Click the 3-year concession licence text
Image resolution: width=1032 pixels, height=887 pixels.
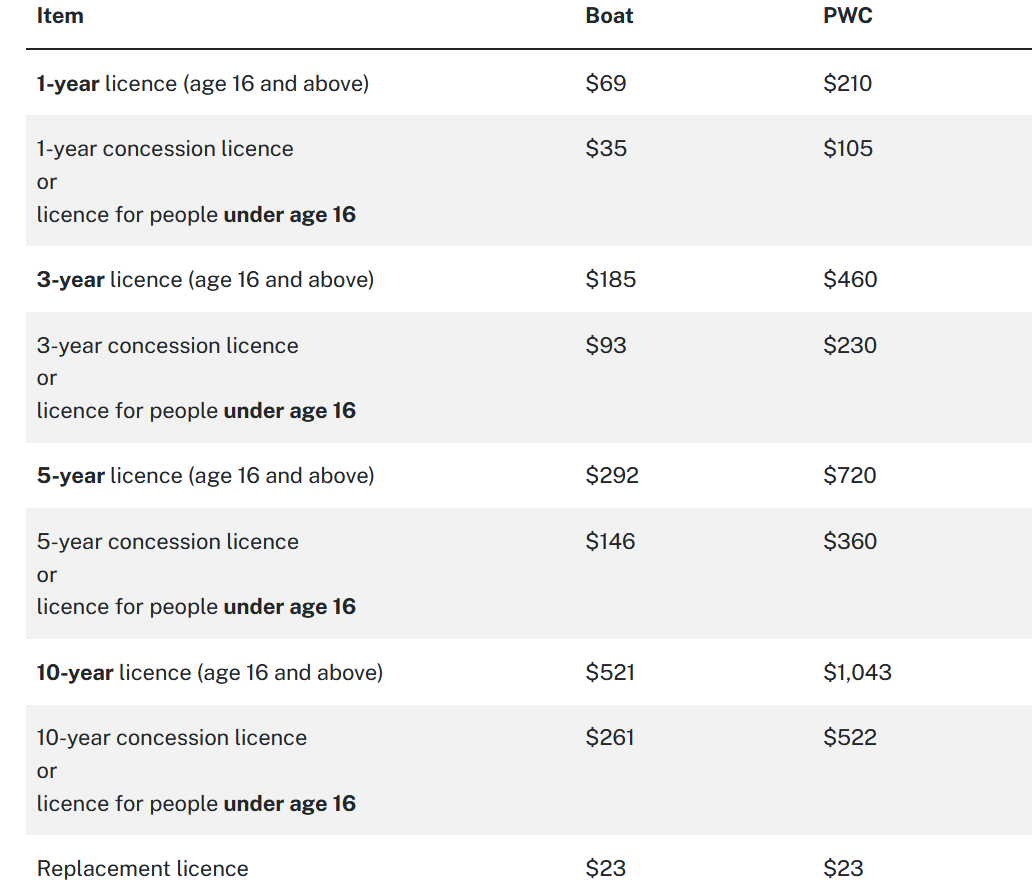point(167,345)
